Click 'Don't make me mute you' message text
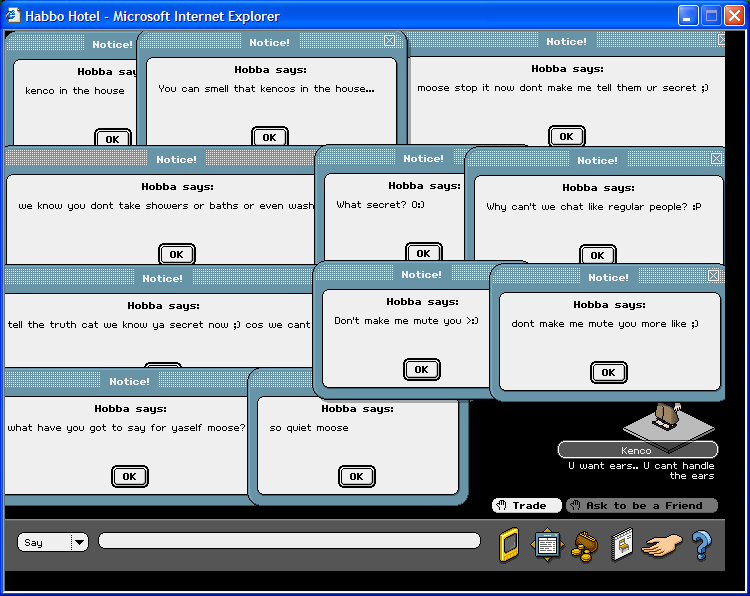The width and height of the screenshot is (750, 596). pos(406,320)
